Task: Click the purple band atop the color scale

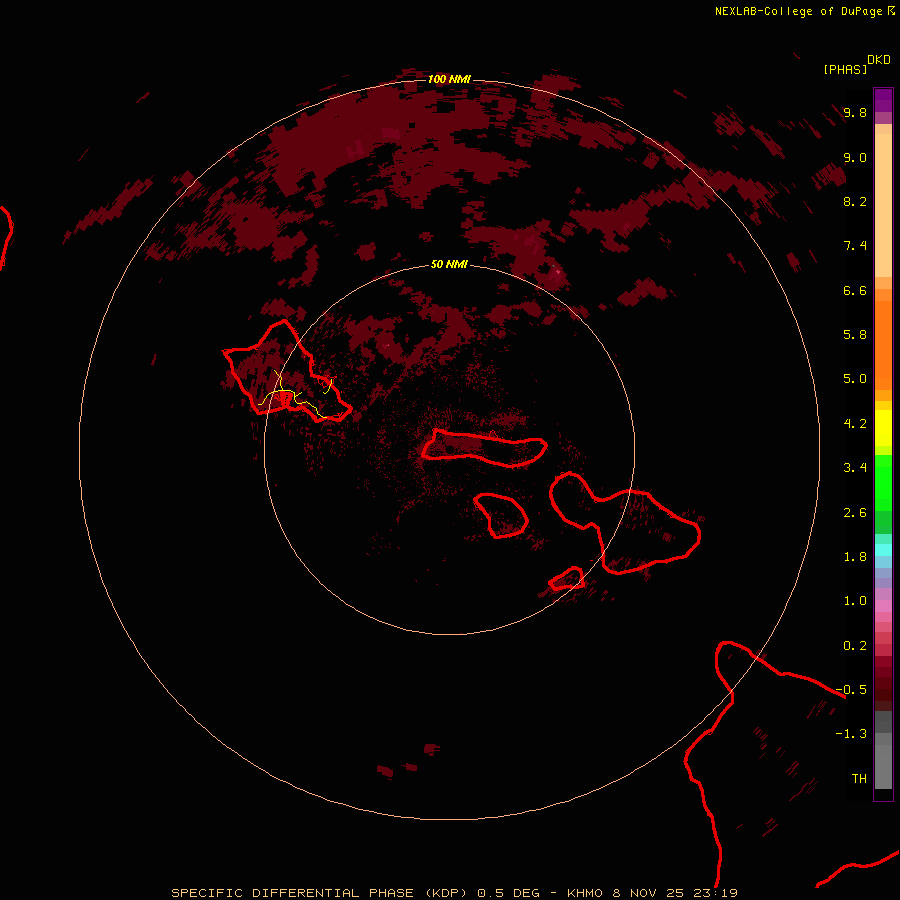Action: click(x=883, y=100)
